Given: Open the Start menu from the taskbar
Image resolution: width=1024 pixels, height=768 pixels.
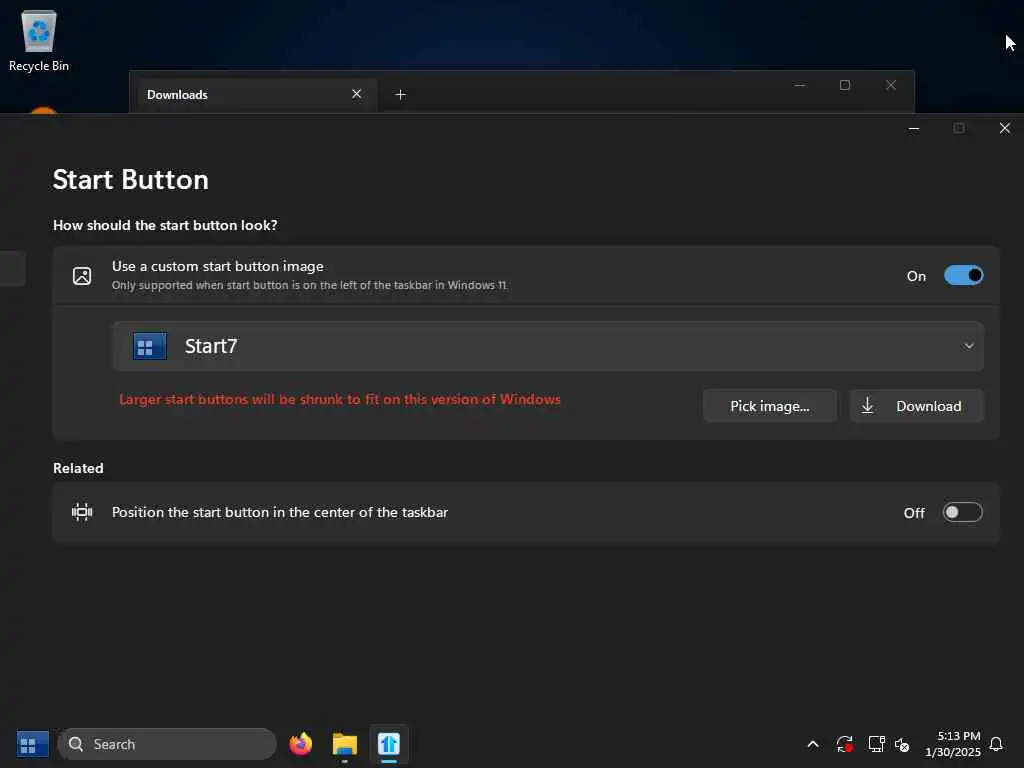Looking at the screenshot, I should [x=33, y=744].
